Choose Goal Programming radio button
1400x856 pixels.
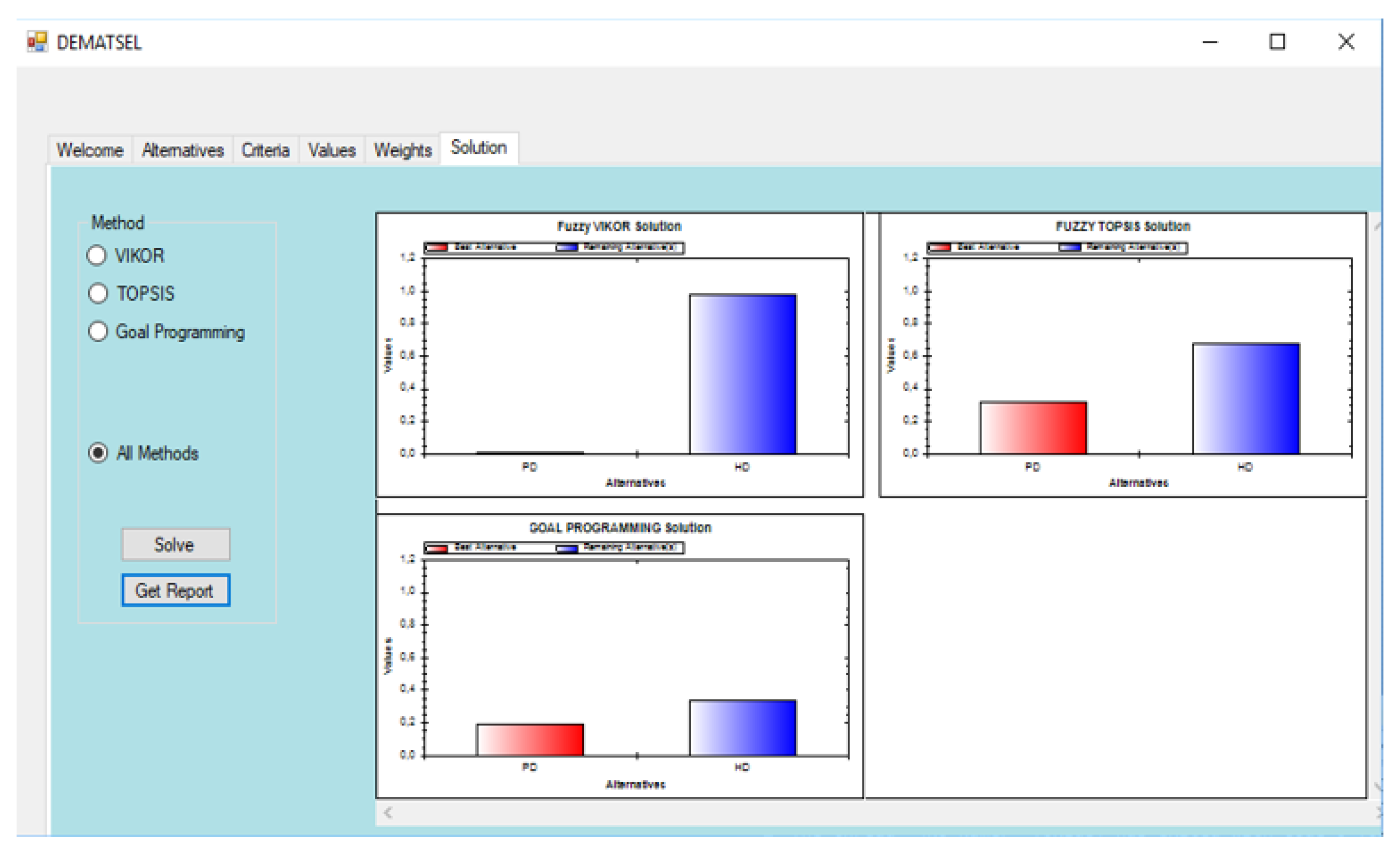98,332
